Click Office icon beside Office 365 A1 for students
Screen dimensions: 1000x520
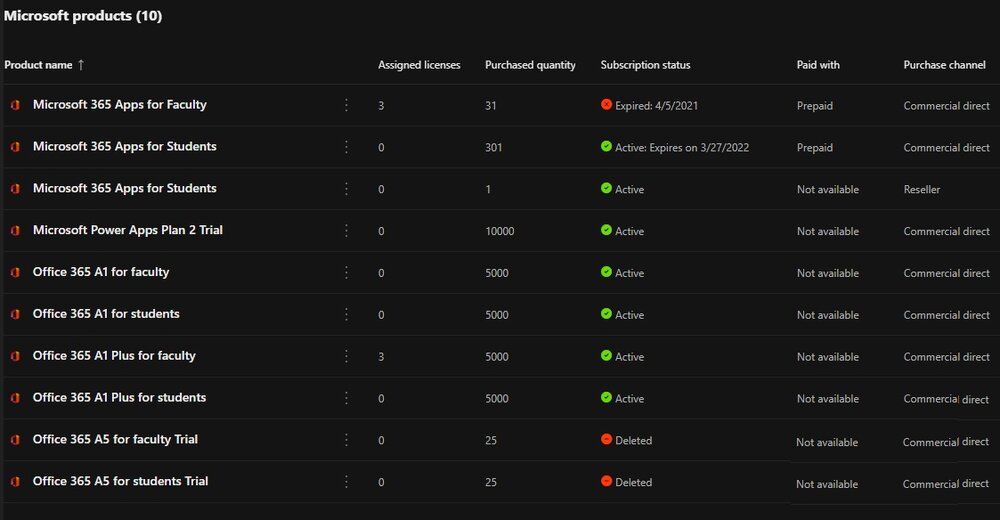15,315
